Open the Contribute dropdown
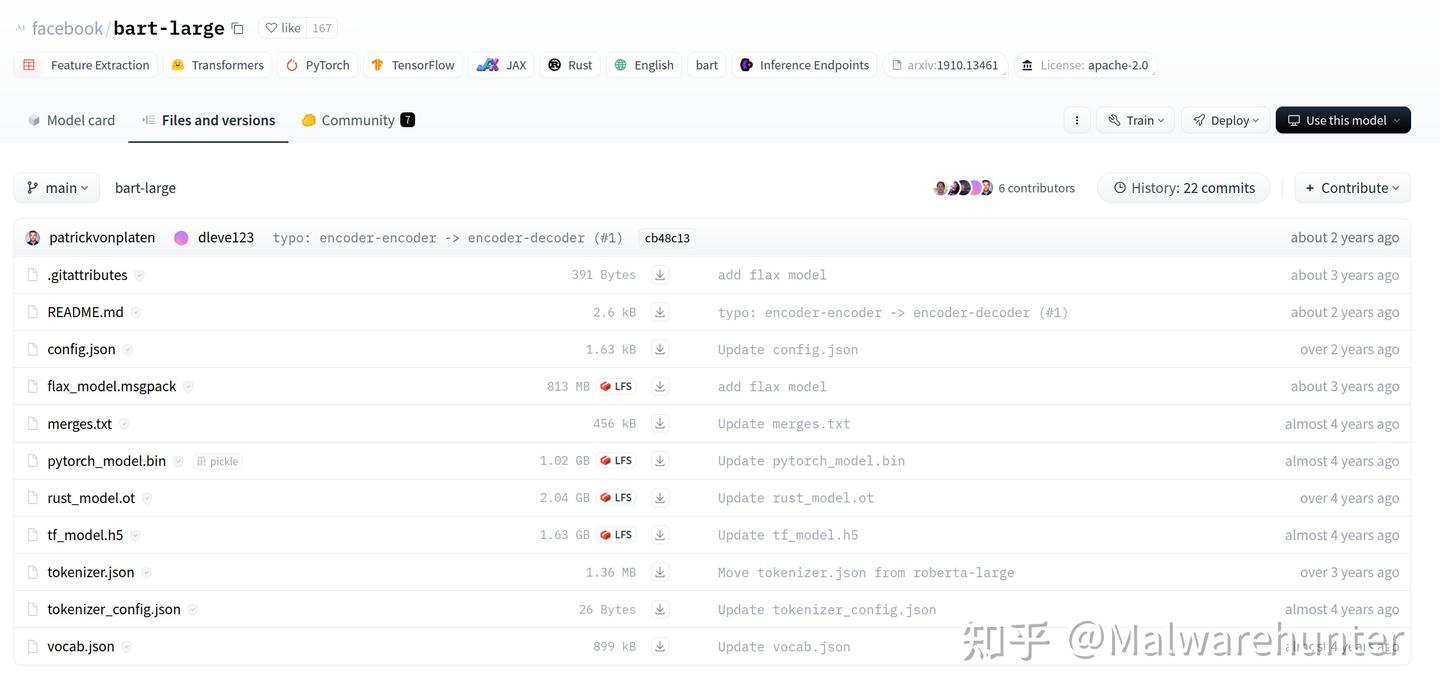Viewport: 1440px width, 699px height. pyautogui.click(x=1353, y=188)
